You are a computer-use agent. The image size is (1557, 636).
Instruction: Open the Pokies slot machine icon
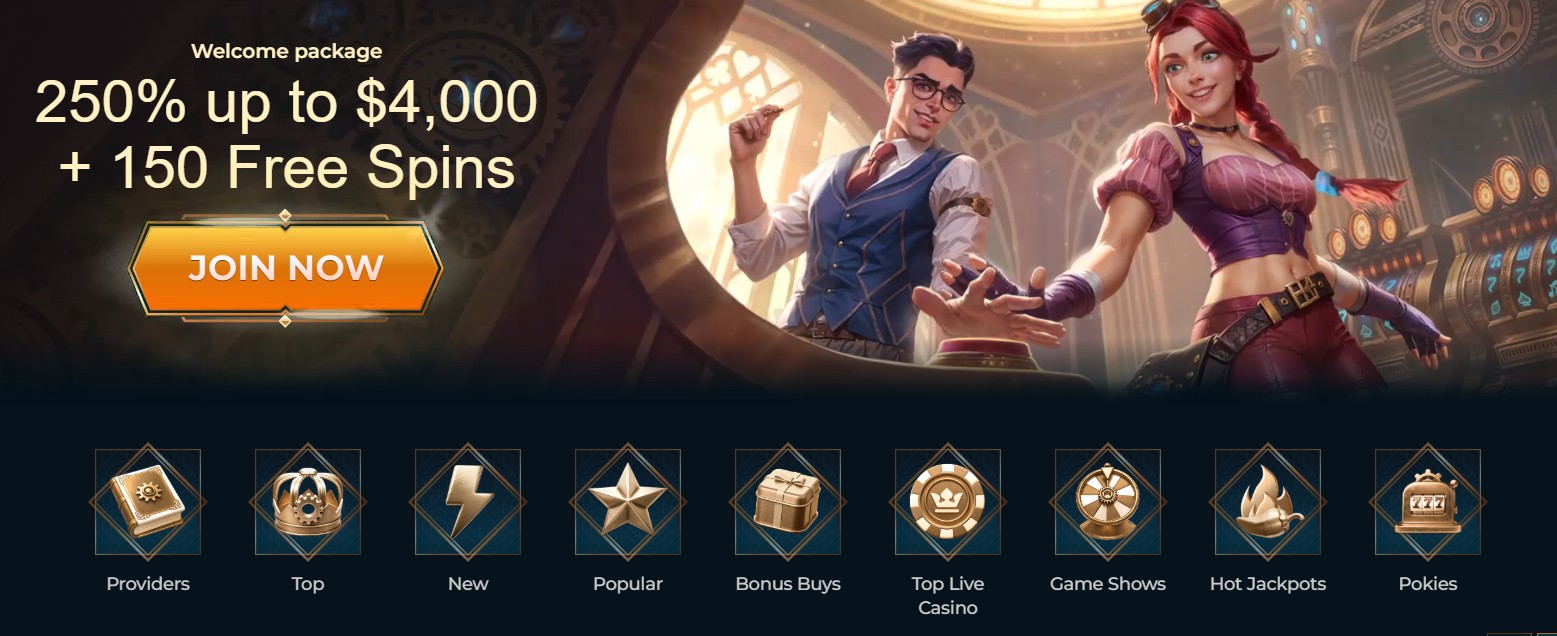[x=1428, y=502]
